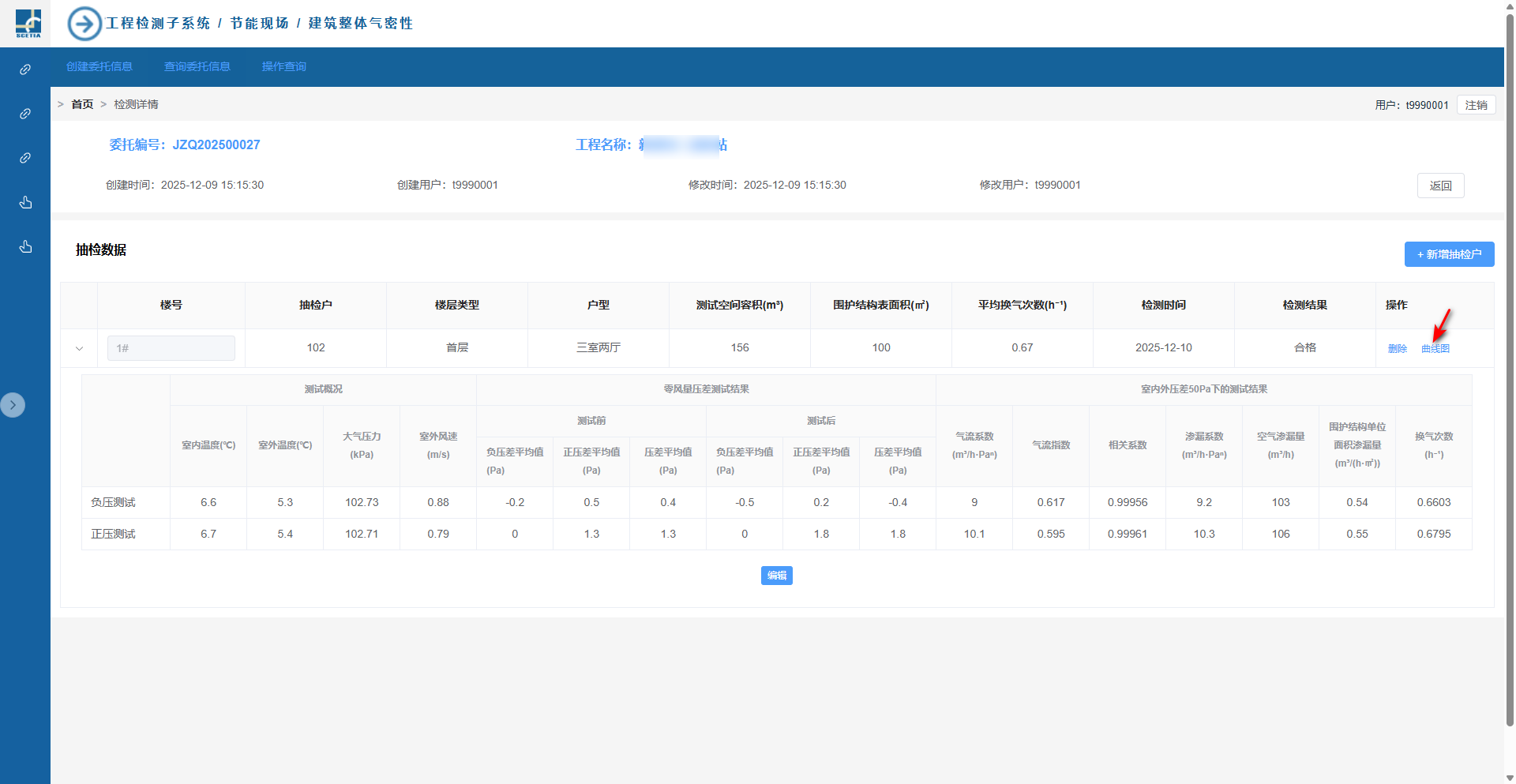
Task: Delete the row using 删除 link
Action: [x=1397, y=349]
